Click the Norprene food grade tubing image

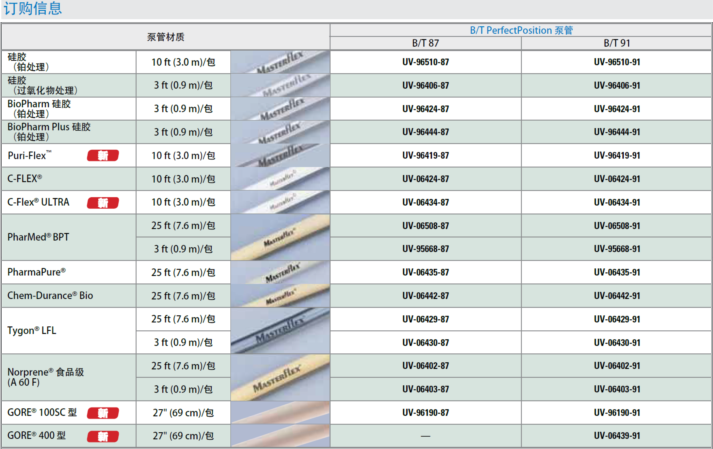(x=280, y=378)
